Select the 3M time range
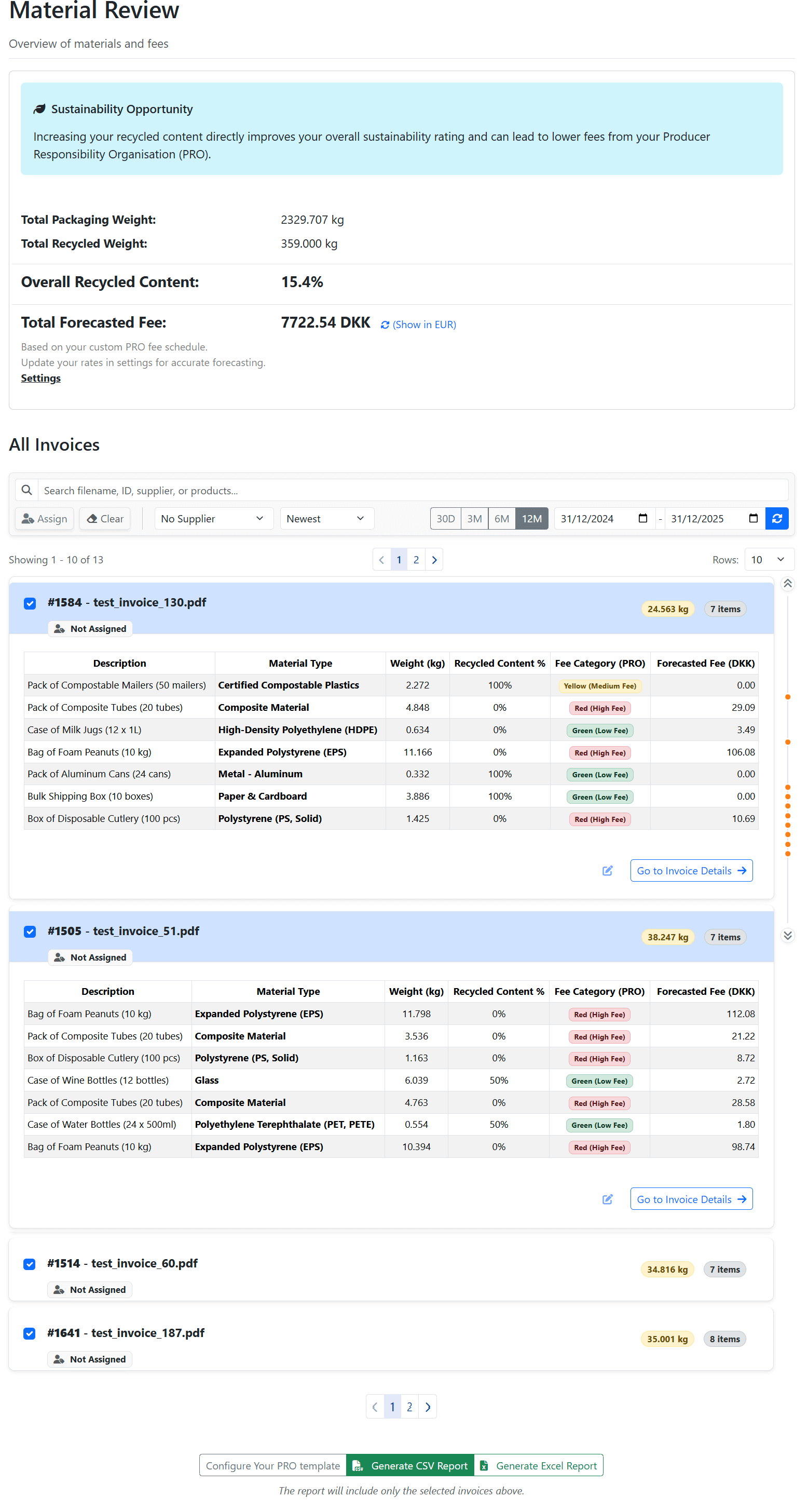The width and height of the screenshot is (808, 1512). [x=474, y=518]
